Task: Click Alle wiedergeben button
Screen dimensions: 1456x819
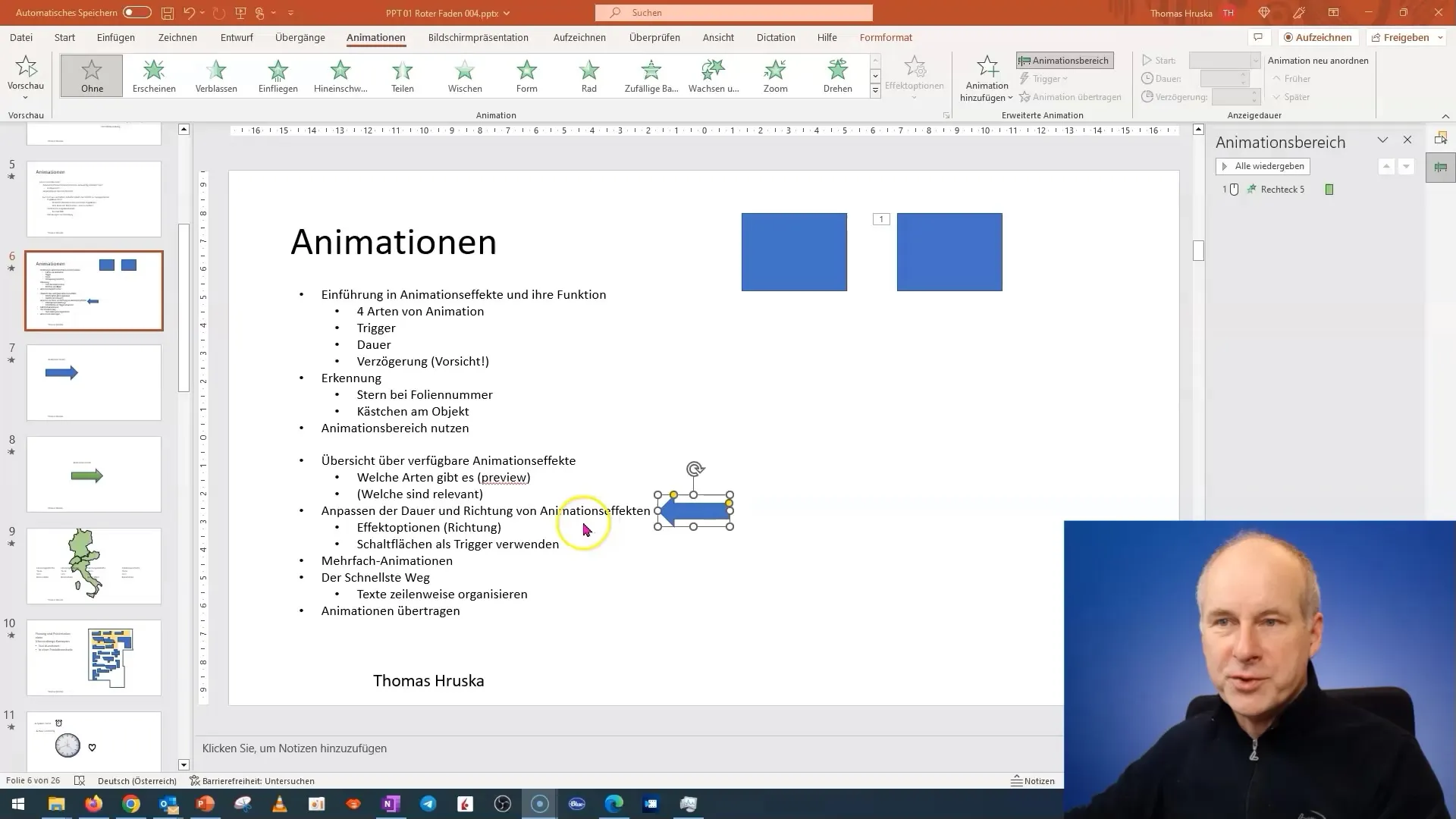Action: click(1263, 166)
